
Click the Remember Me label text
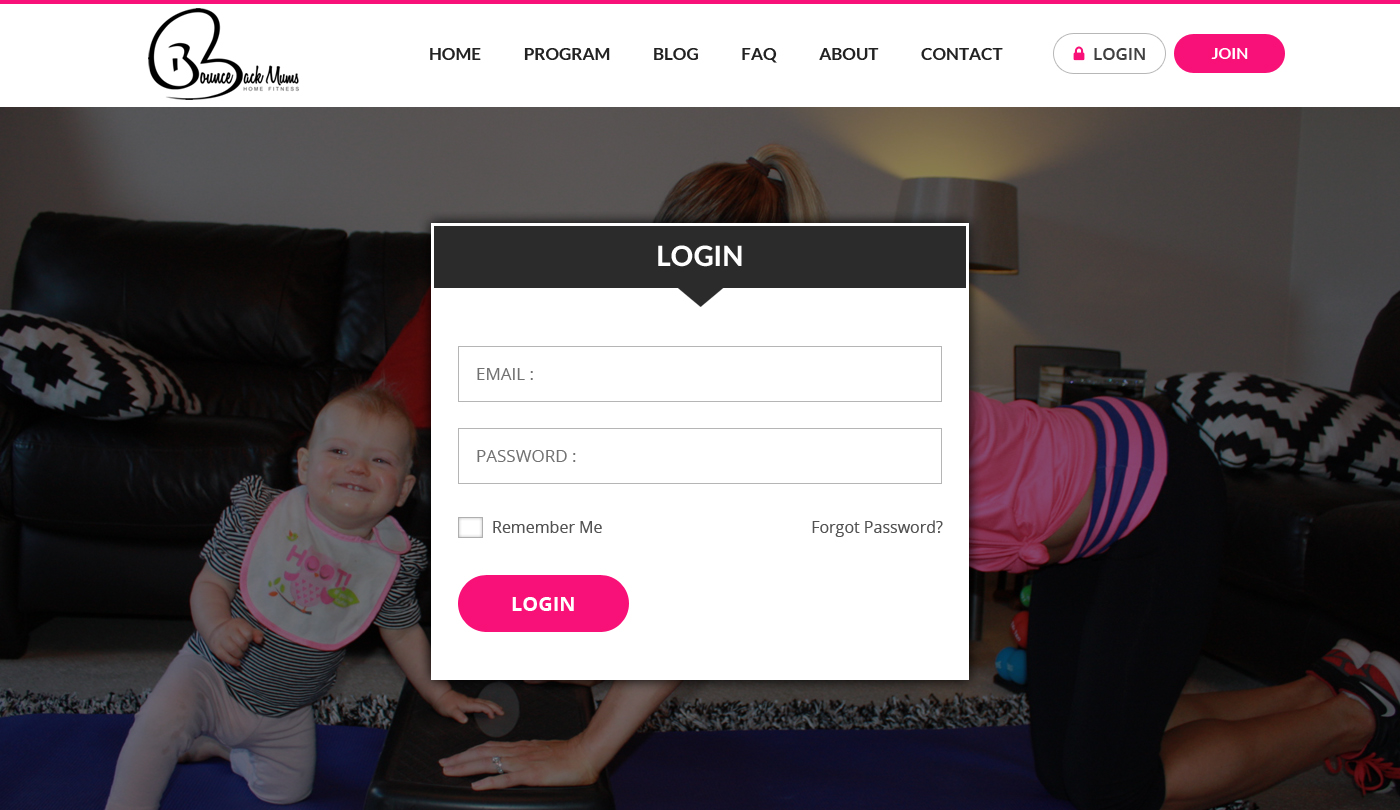coord(547,527)
